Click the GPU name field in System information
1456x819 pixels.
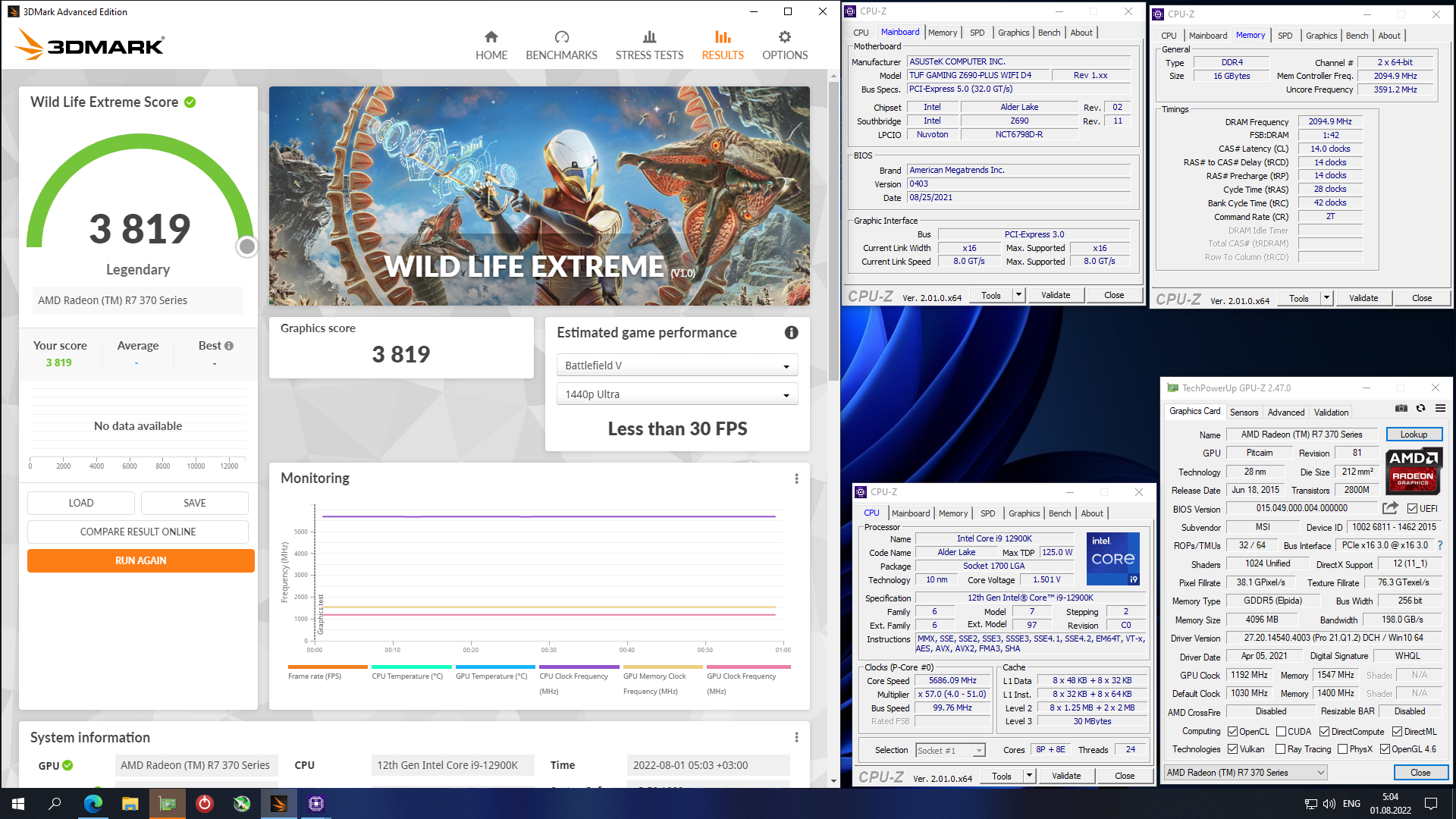(x=196, y=765)
